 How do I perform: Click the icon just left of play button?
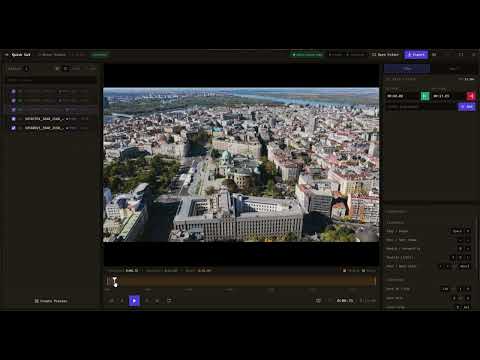pyautogui.click(x=122, y=300)
